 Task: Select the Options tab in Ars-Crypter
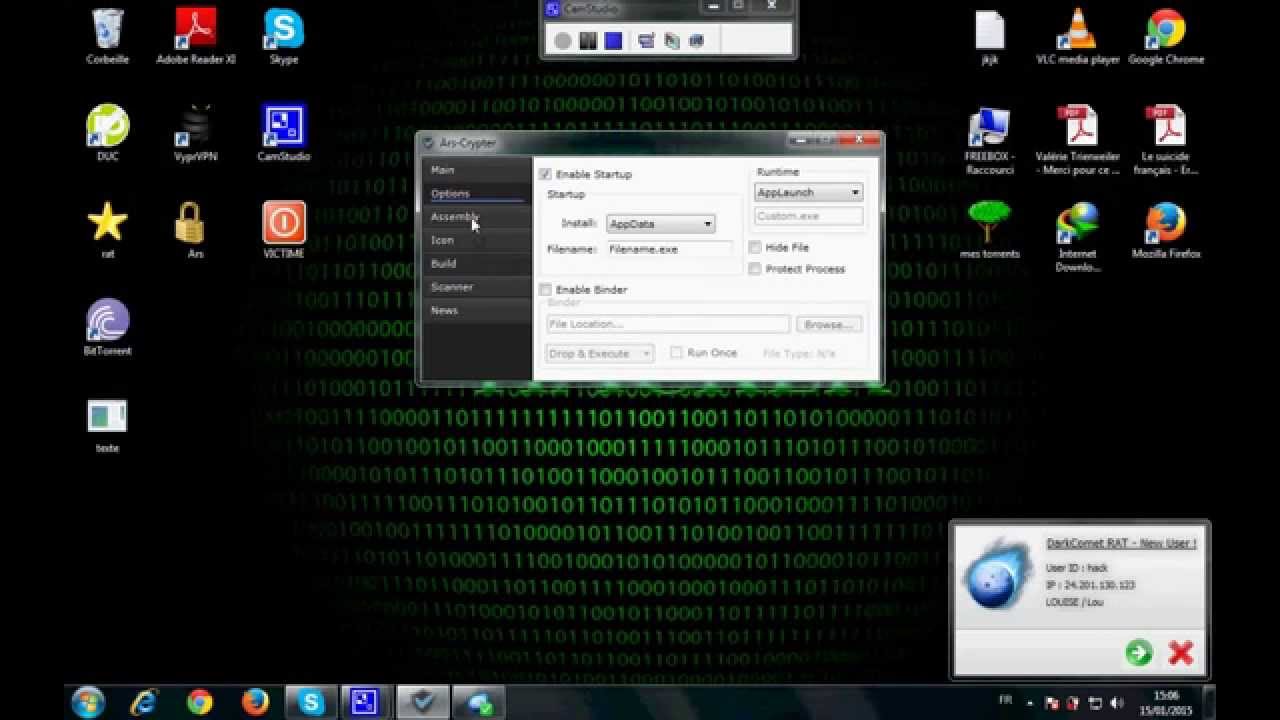[476, 193]
